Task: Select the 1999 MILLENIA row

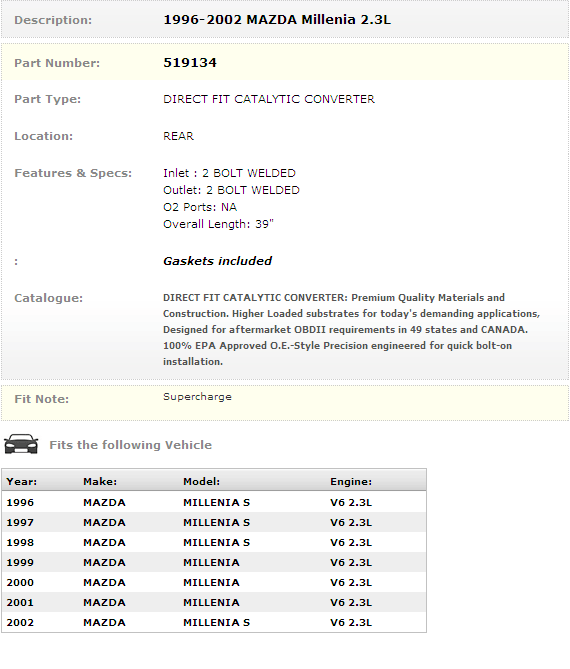Action: 214,562
